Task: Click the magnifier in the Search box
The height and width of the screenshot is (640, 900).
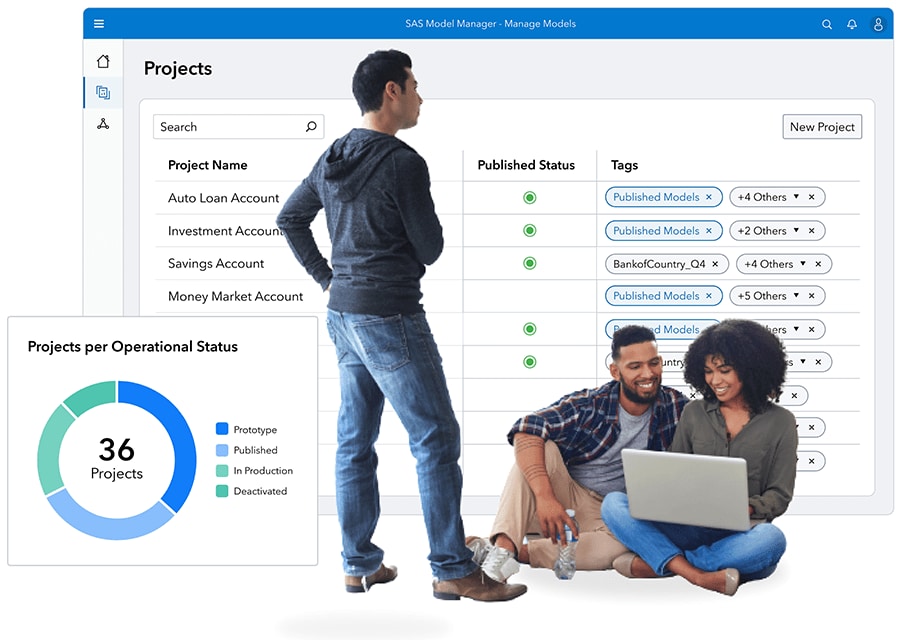Action: tap(311, 127)
